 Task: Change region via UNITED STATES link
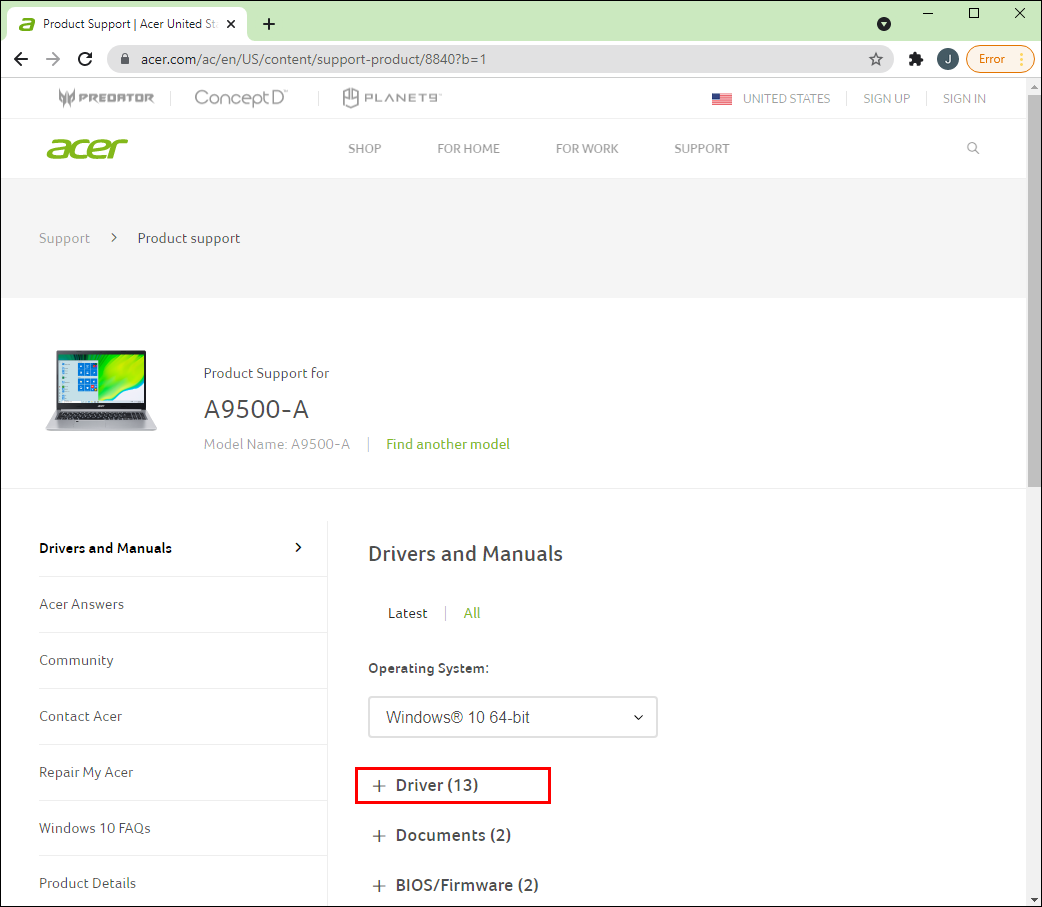786,99
